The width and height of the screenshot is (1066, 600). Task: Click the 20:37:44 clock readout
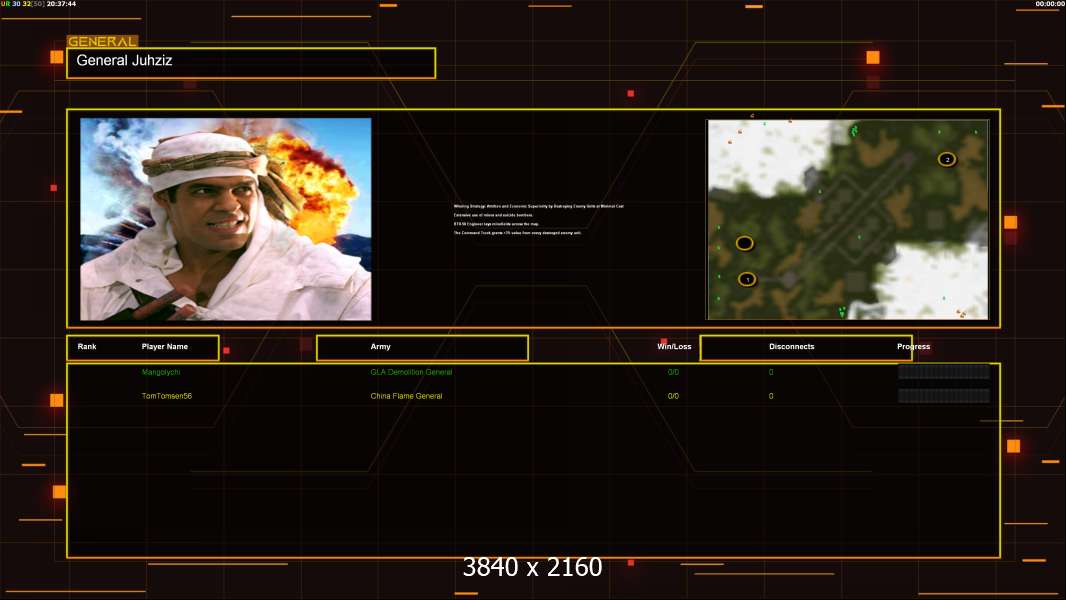pos(61,4)
